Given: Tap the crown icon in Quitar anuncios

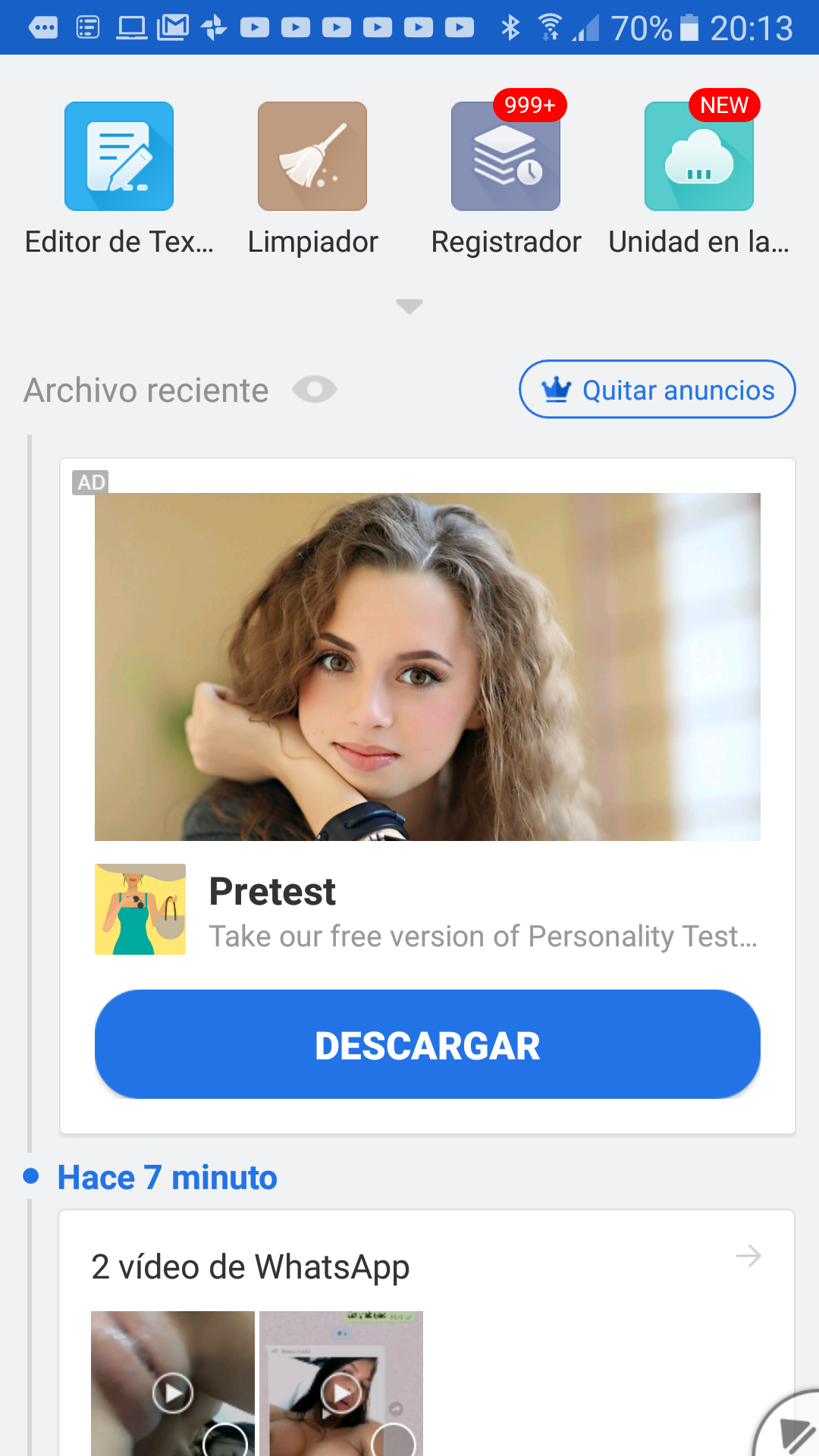Looking at the screenshot, I should point(556,390).
